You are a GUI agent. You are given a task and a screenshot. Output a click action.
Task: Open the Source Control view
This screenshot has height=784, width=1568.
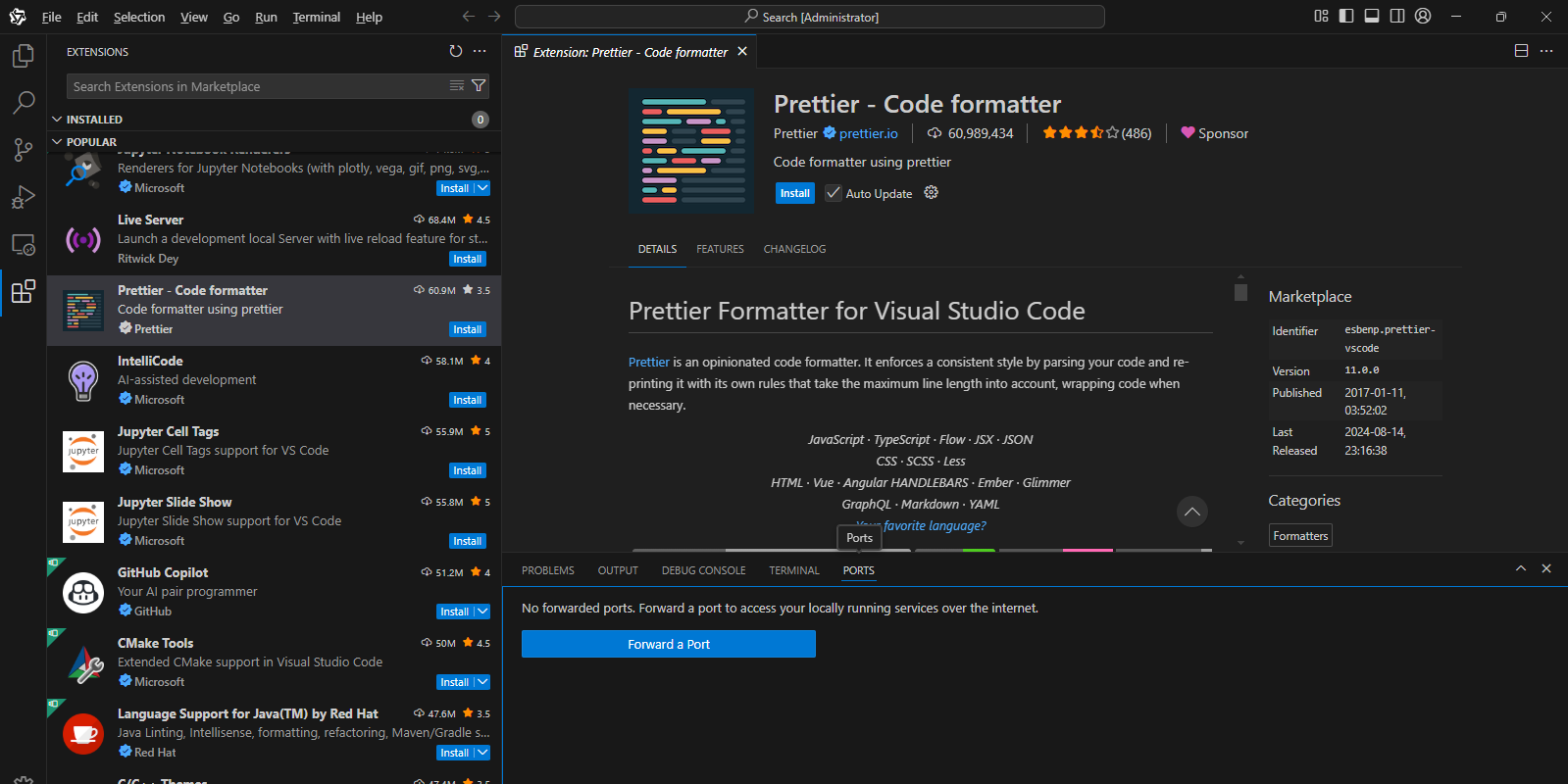click(23, 150)
